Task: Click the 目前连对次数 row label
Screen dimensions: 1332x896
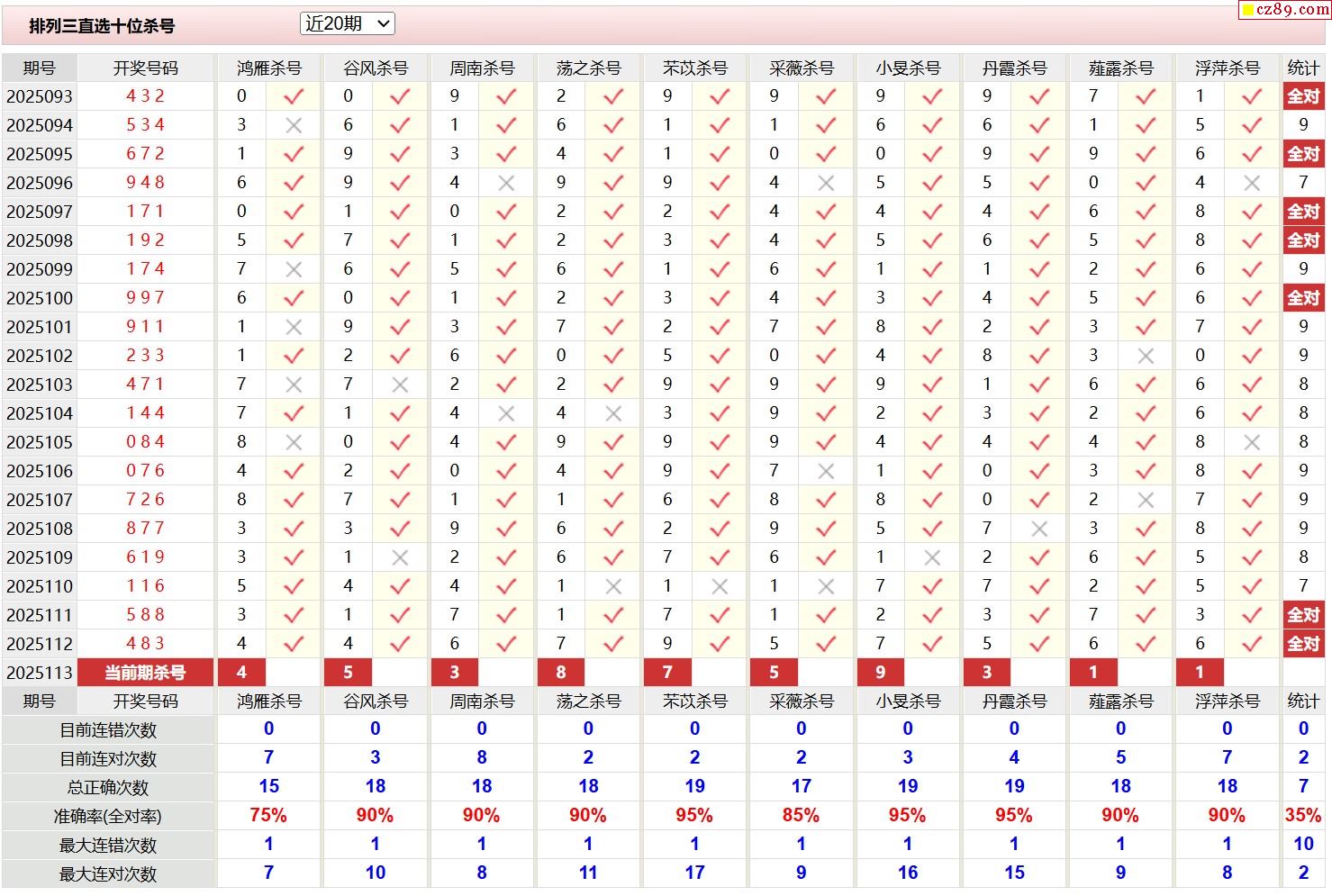Action: pyautogui.click(x=108, y=759)
